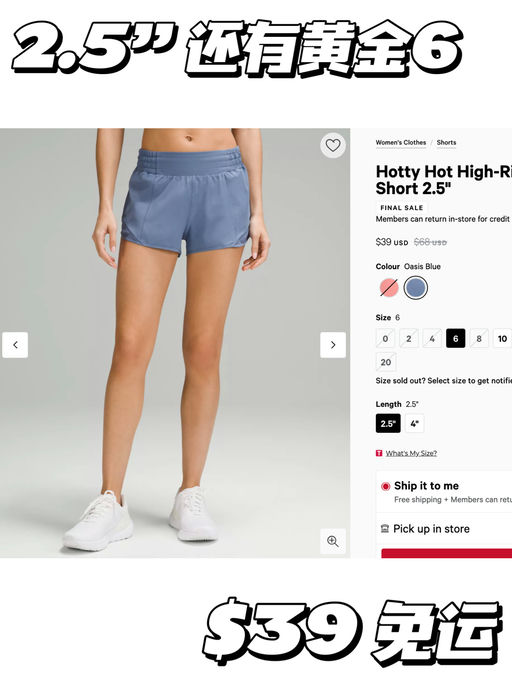
Task: Click the What's My Size icon
Action: tap(379, 453)
